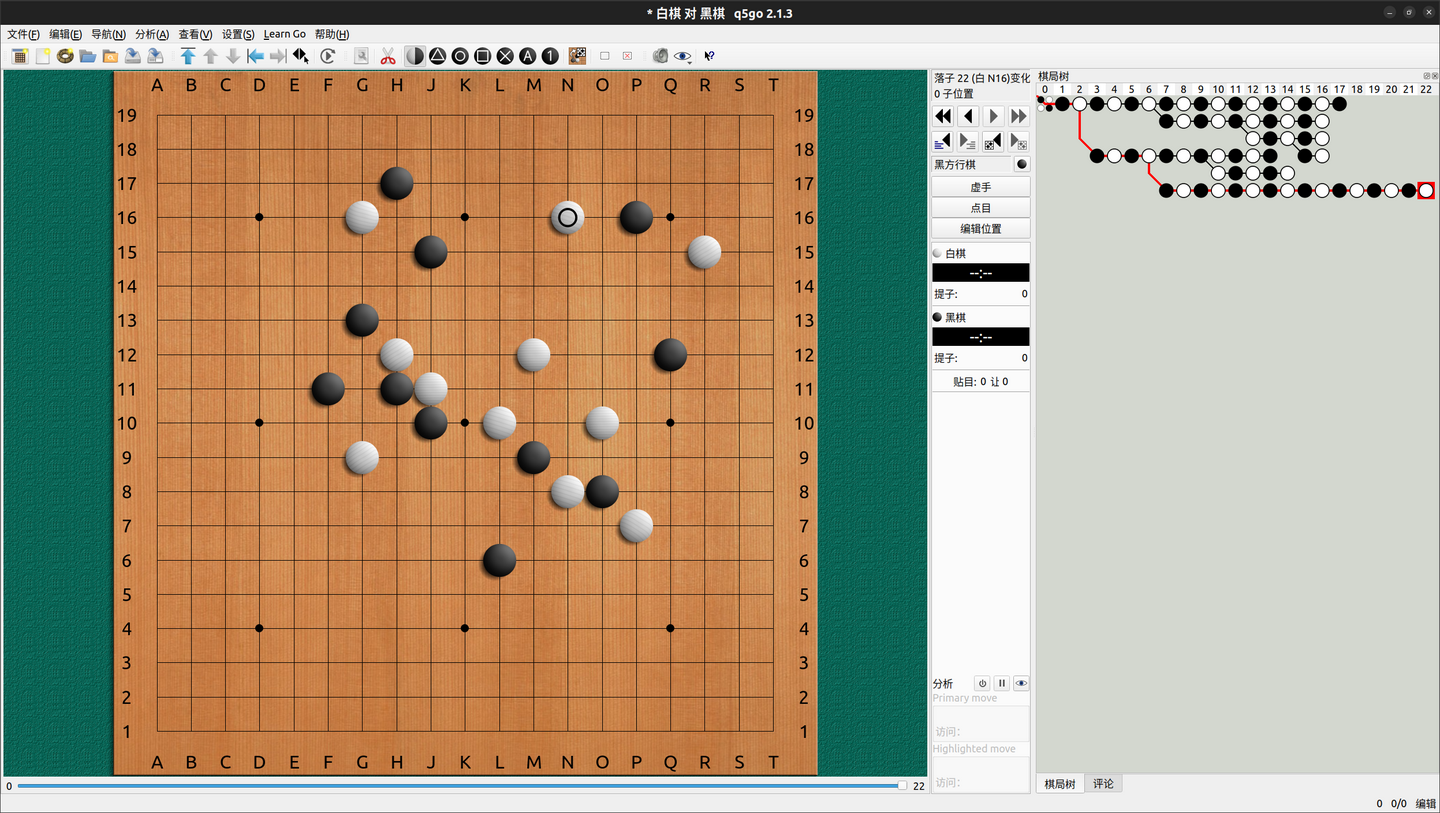The image size is (1440, 813).
Task: Activate the rectangle selection tool
Action: (x=604, y=56)
